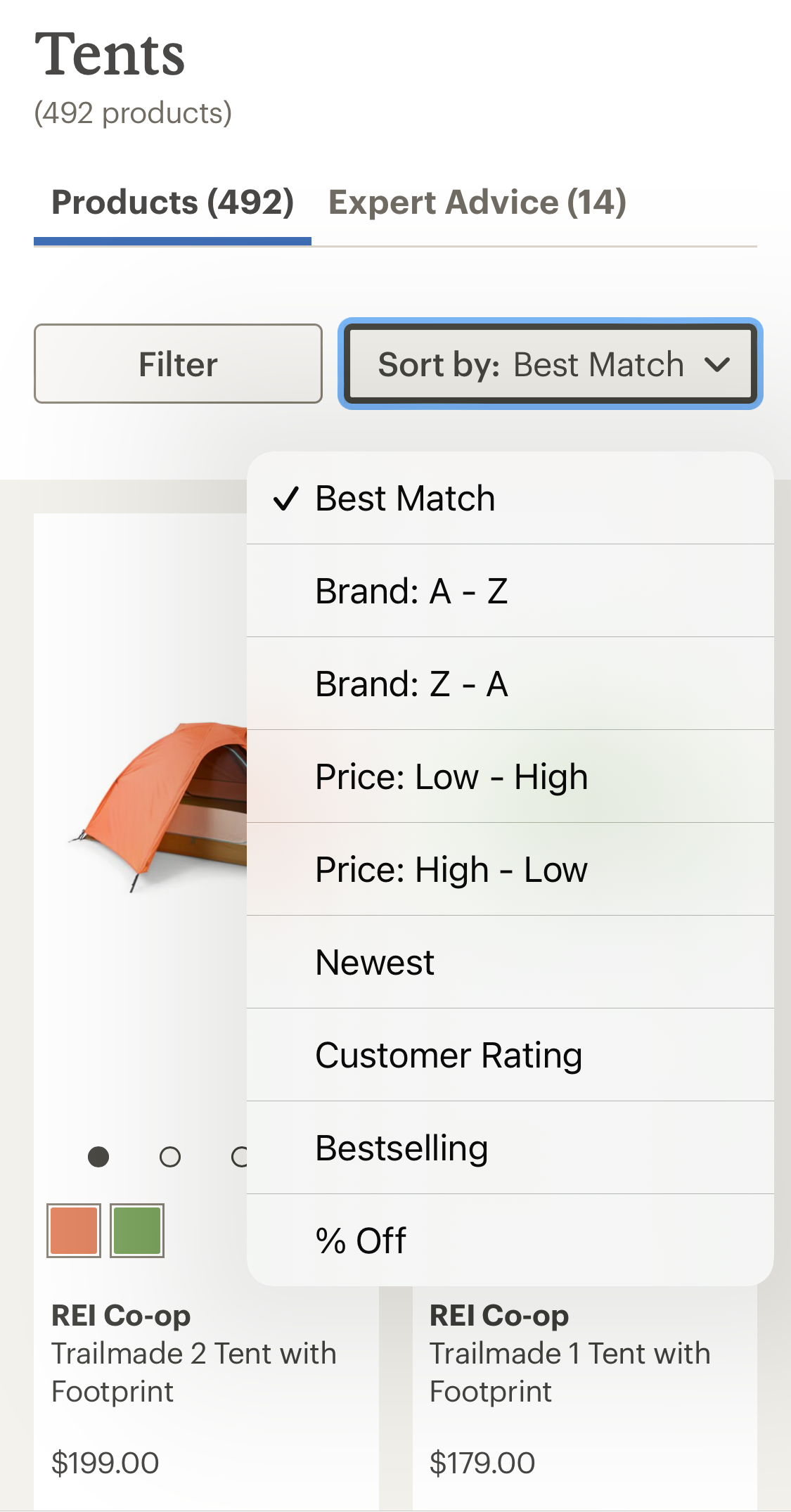The width and height of the screenshot is (791, 1512).
Task: Sort by % Off
Action: (361, 1241)
